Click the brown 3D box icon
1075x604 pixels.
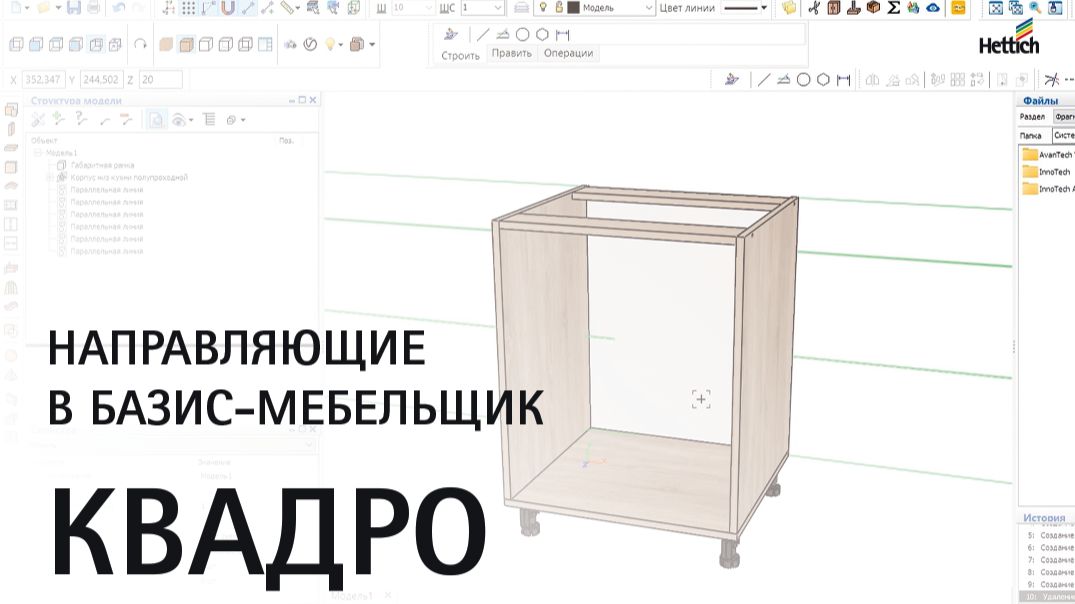[x=873, y=8]
